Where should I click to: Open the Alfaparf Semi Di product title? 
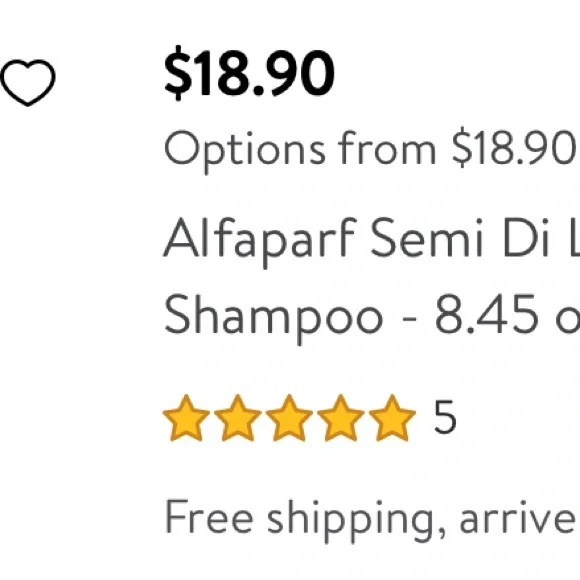pyautogui.click(x=371, y=238)
